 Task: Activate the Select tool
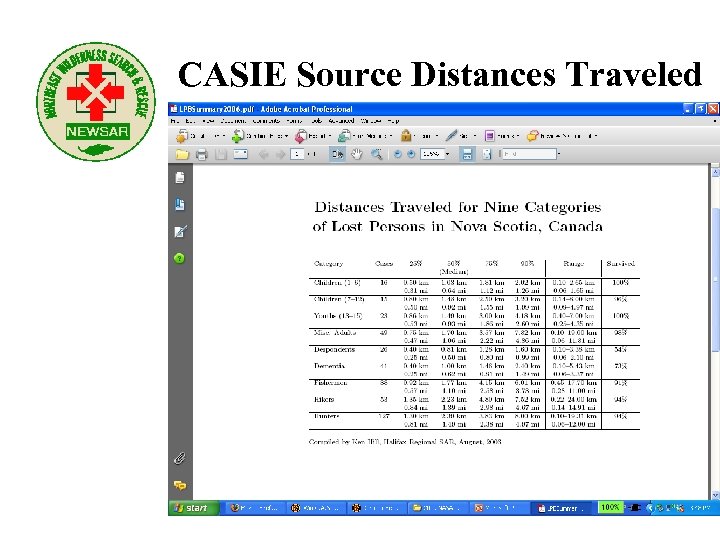pos(338,154)
